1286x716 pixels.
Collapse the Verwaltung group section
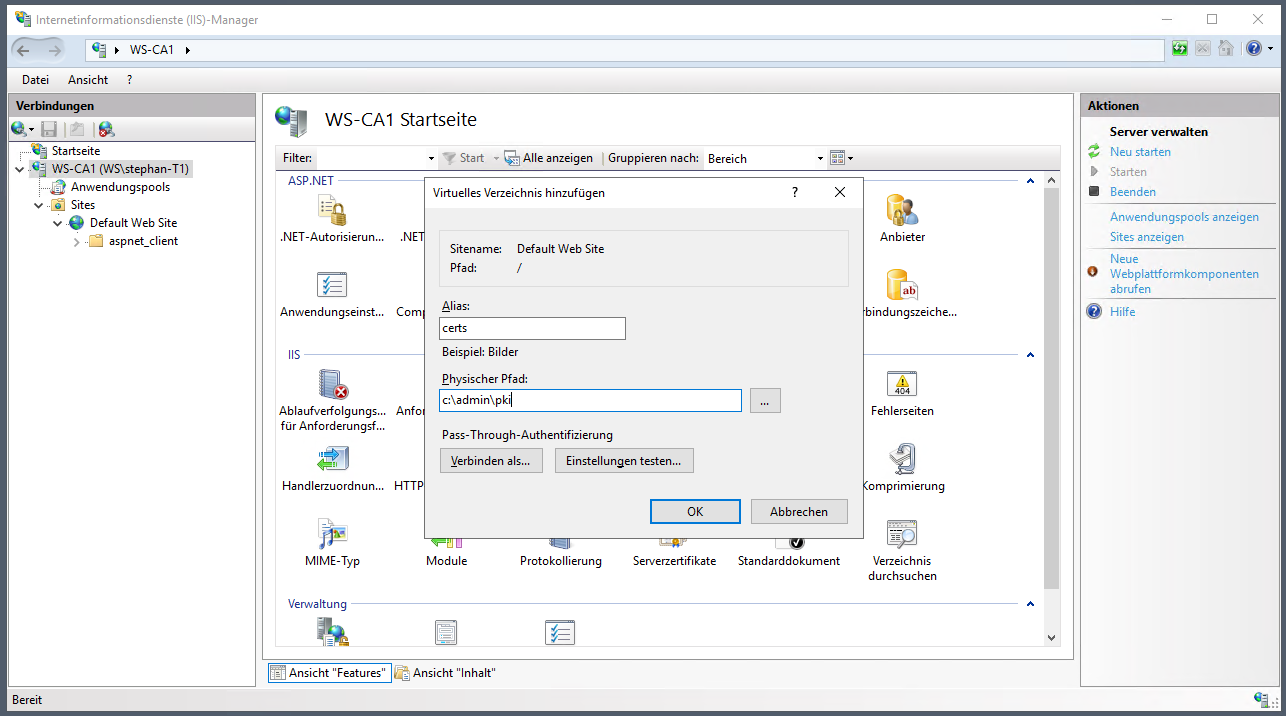pos(1030,604)
